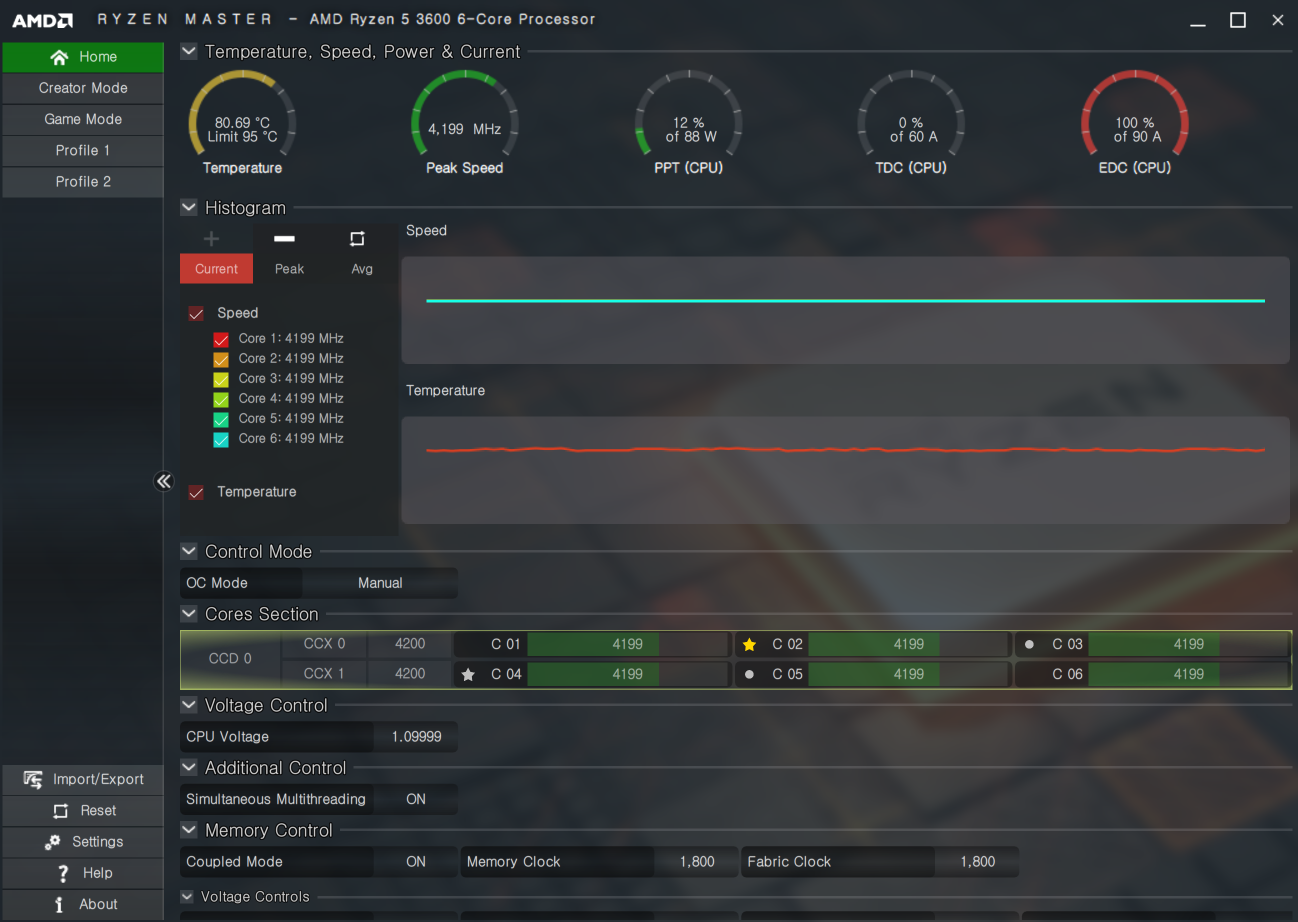Collapse the Voltage Controls section
This screenshot has width=1298, height=922.
[187, 896]
